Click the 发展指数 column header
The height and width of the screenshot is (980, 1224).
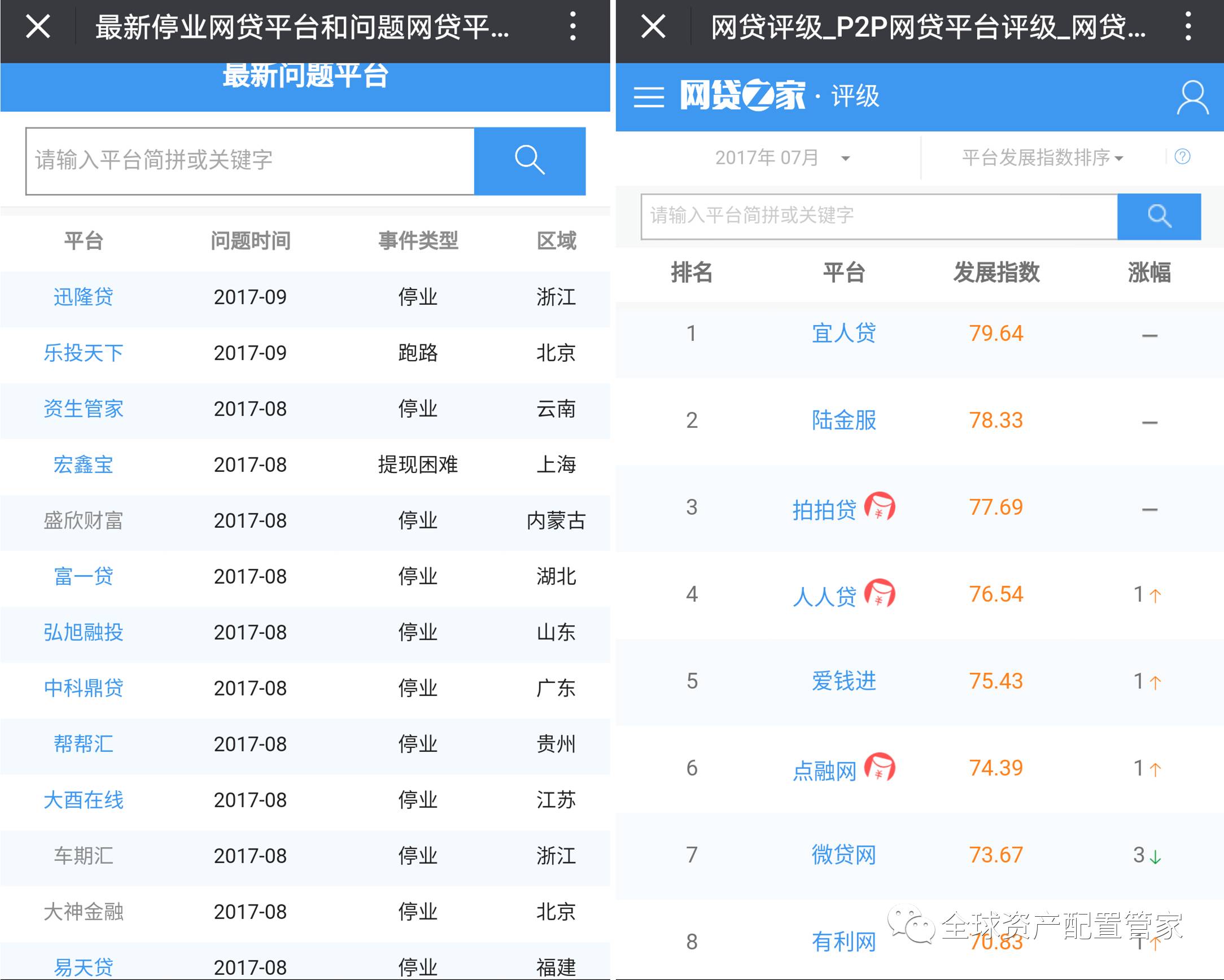996,272
